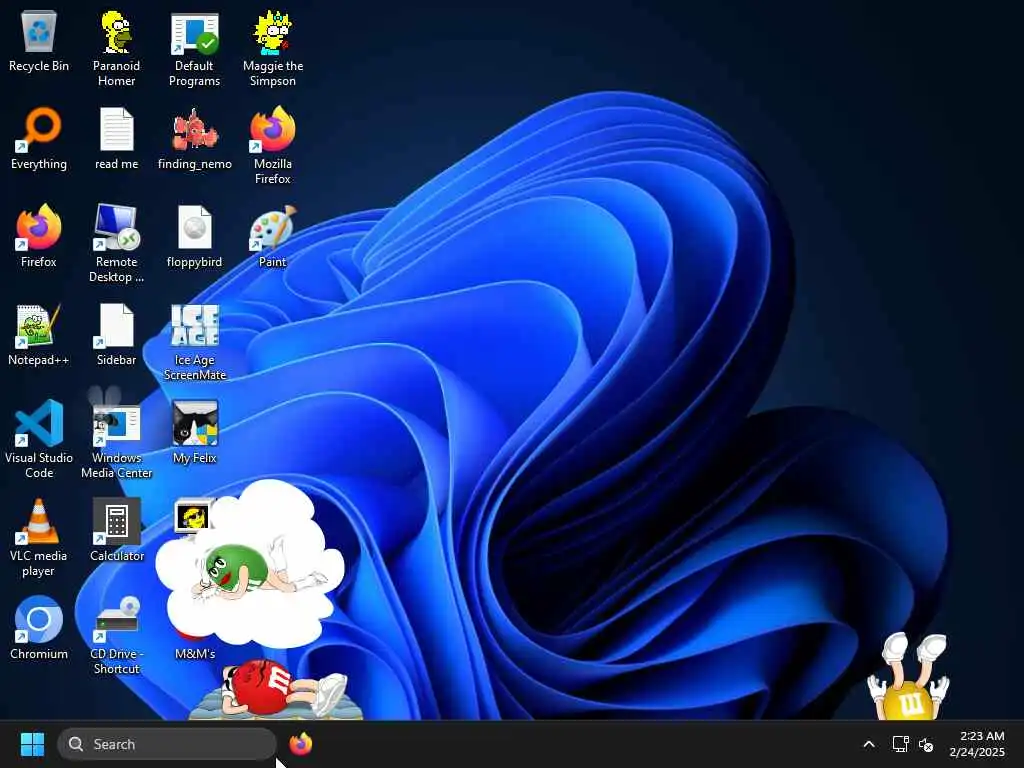The height and width of the screenshot is (768, 1024).
Task: Select the Visual Studio Code shortcut
Action: (x=39, y=423)
